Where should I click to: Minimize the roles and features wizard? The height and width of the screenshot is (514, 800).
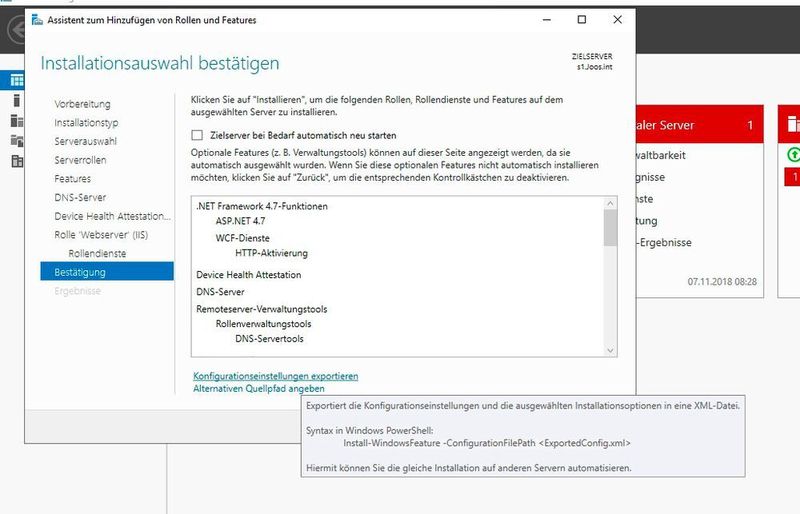[x=547, y=19]
